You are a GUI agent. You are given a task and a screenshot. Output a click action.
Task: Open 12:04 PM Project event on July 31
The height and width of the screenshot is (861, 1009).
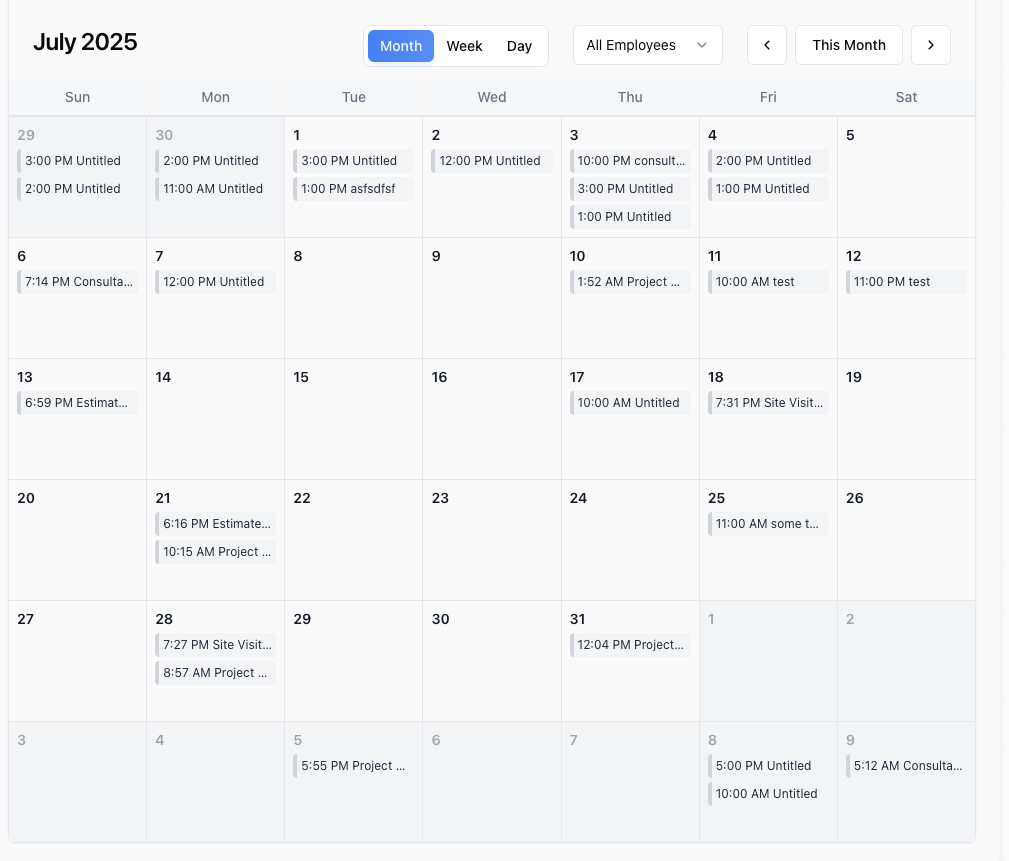tap(630, 645)
